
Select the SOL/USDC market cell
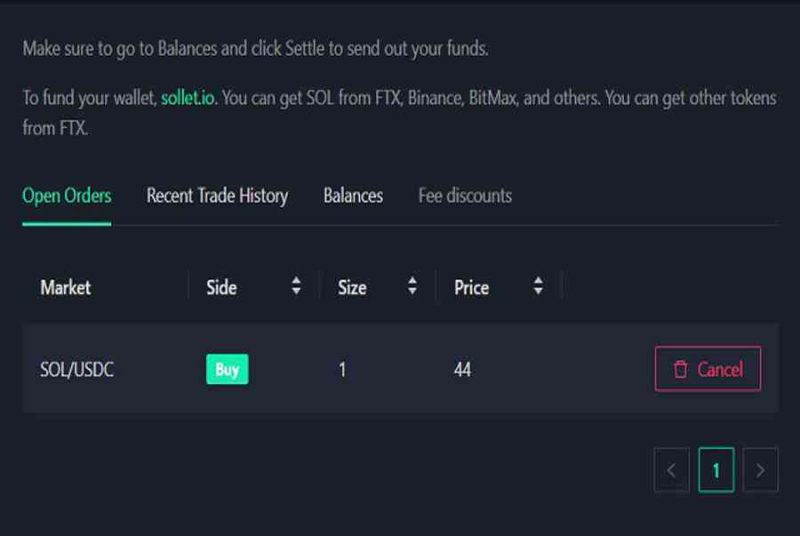[77, 369]
